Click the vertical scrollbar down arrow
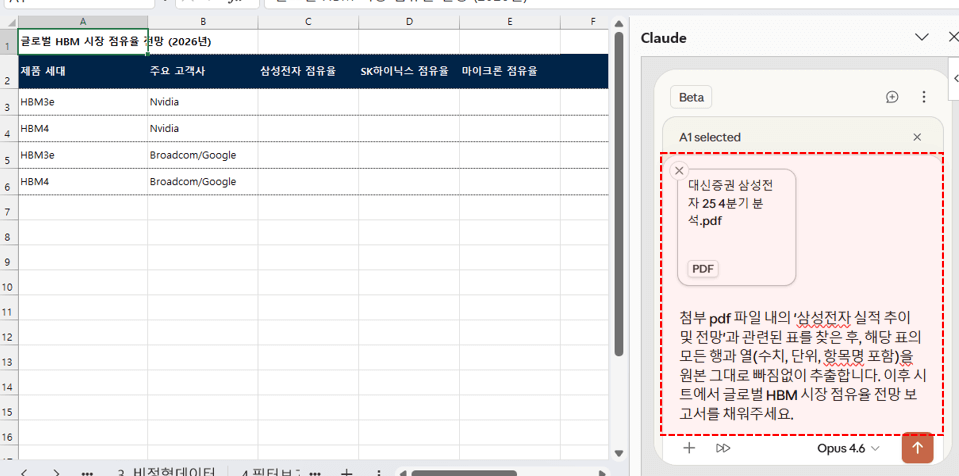The width and height of the screenshot is (959, 476). point(618,453)
